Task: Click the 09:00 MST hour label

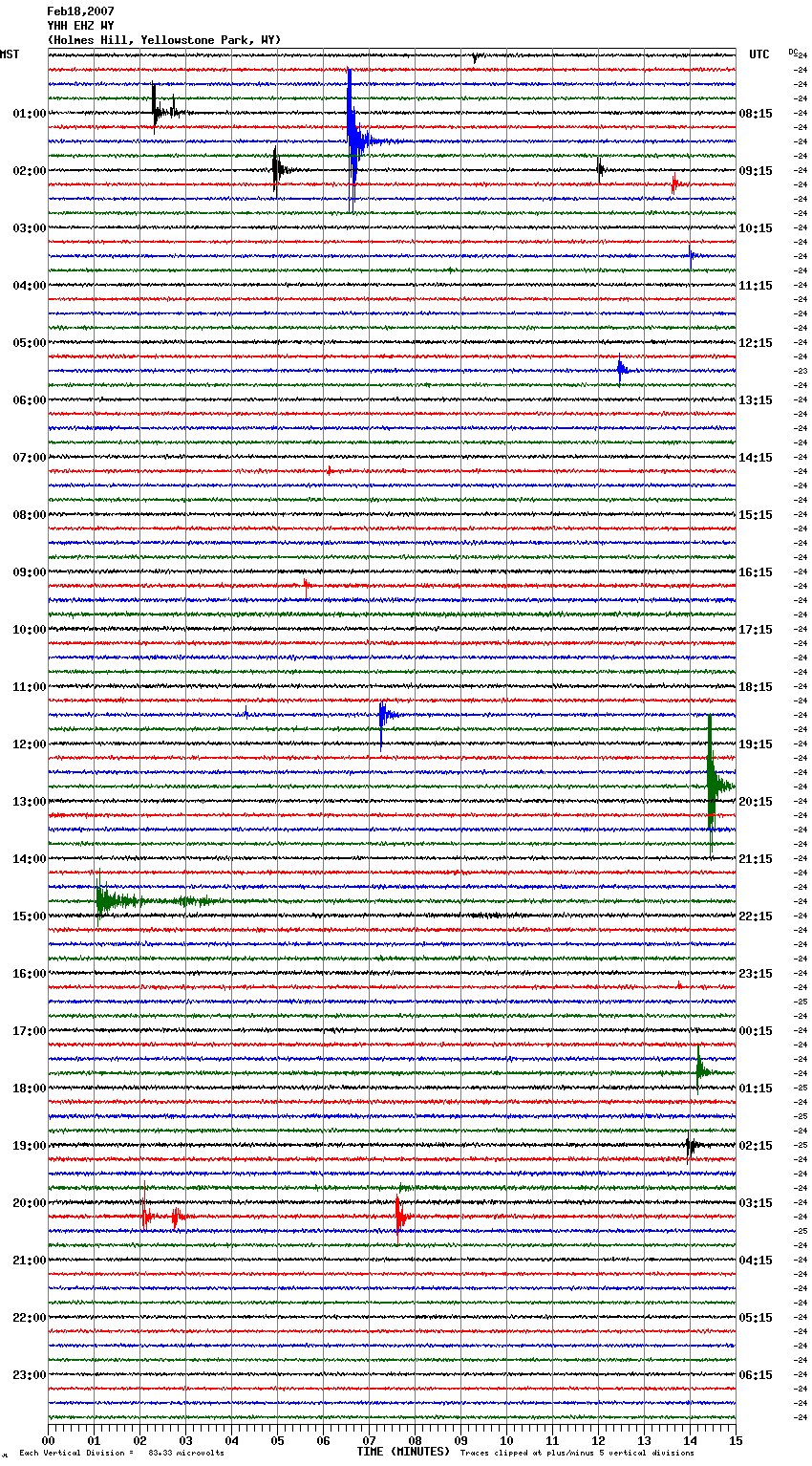Action: coord(29,572)
